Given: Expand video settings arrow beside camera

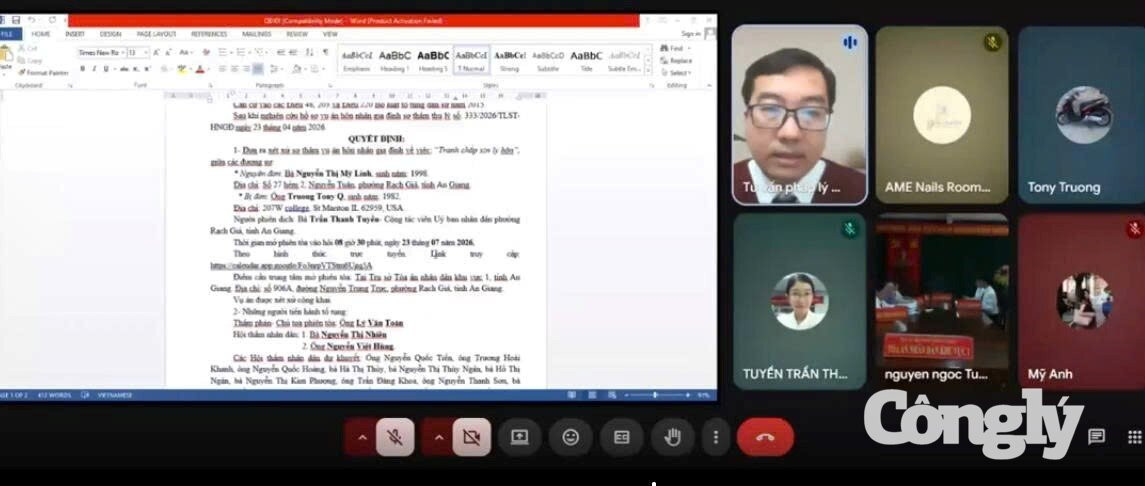Looking at the screenshot, I should [438, 437].
